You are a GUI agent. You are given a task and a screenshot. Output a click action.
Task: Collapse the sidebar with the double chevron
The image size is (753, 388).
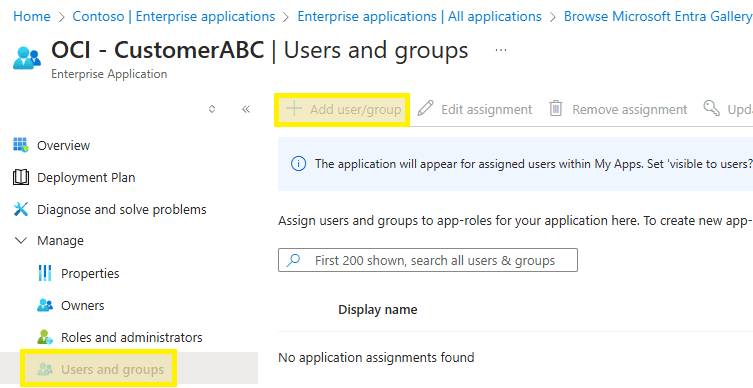246,109
